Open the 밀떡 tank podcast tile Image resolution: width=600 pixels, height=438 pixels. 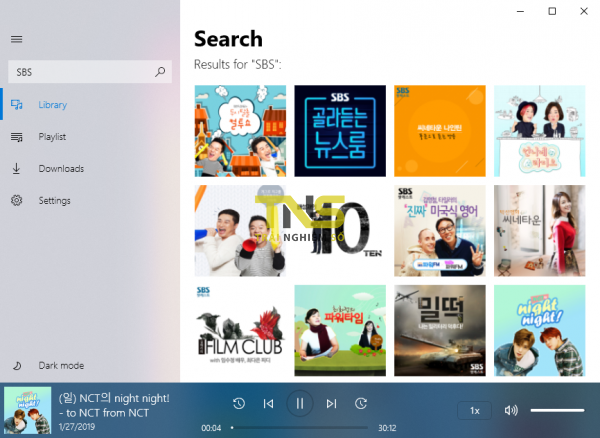[x=440, y=331]
